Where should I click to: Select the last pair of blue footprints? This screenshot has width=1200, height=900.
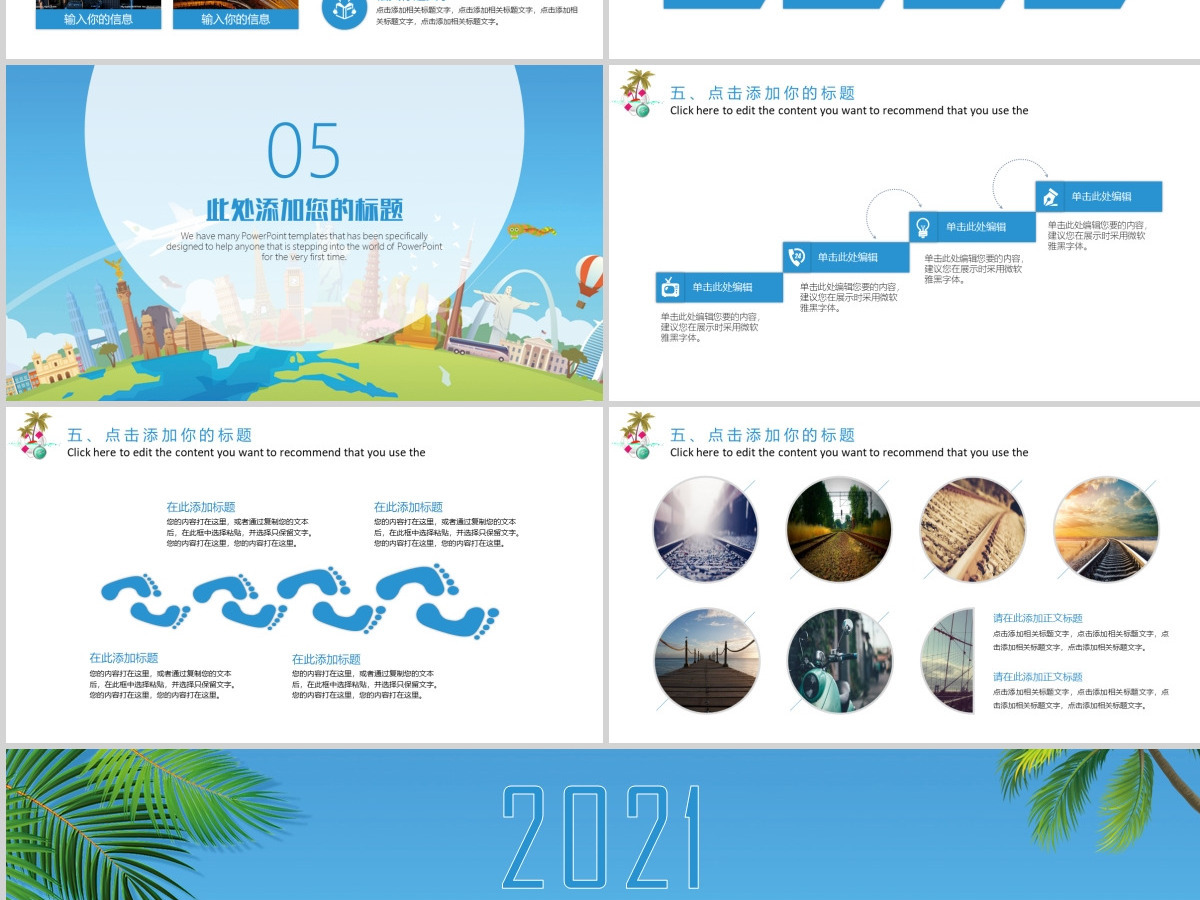[x=436, y=601]
